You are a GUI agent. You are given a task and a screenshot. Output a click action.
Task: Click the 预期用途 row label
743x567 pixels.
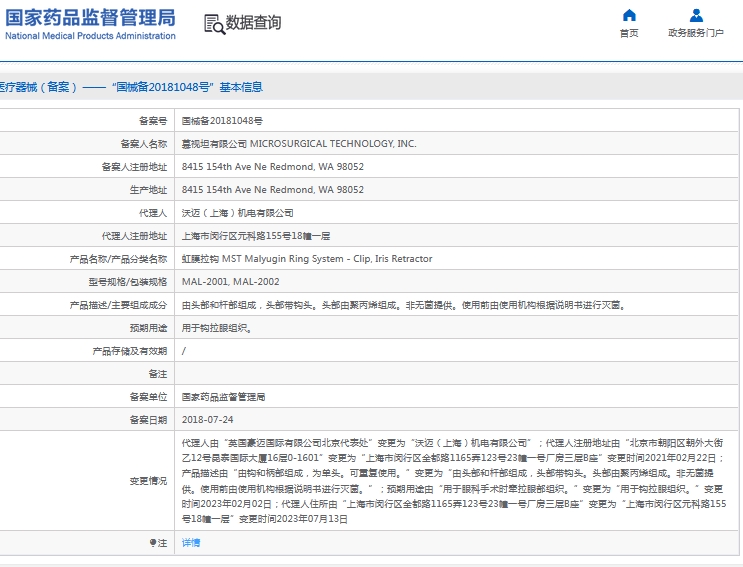tap(148, 328)
